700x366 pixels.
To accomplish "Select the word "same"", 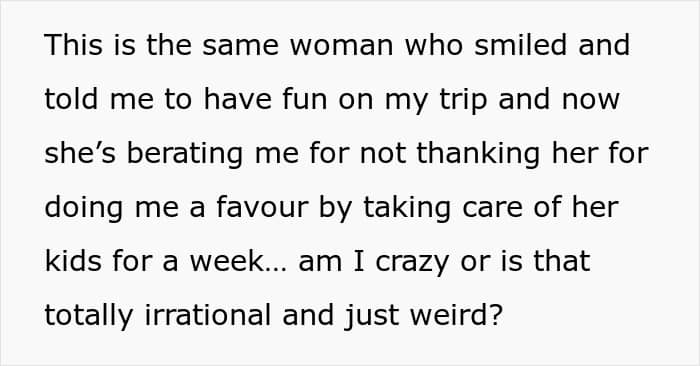I will pos(241,45).
